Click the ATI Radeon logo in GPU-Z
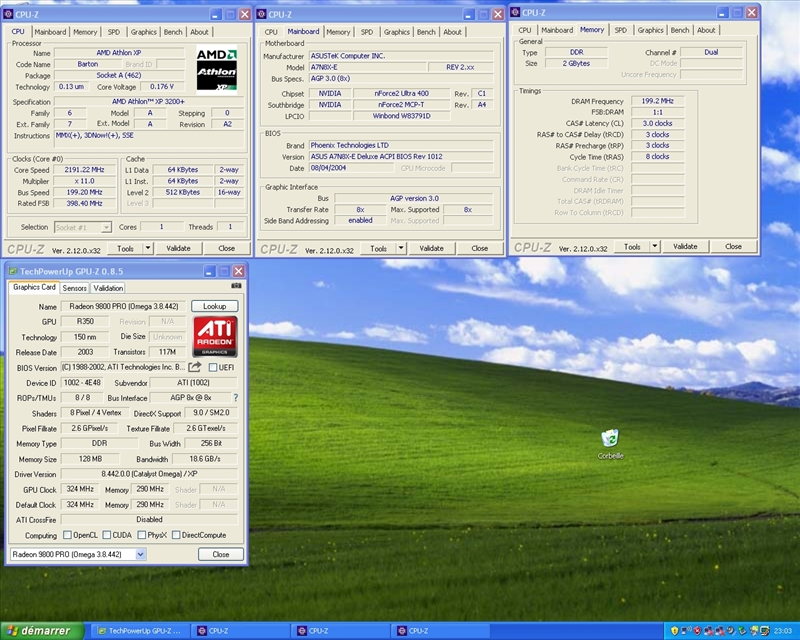 [215, 336]
